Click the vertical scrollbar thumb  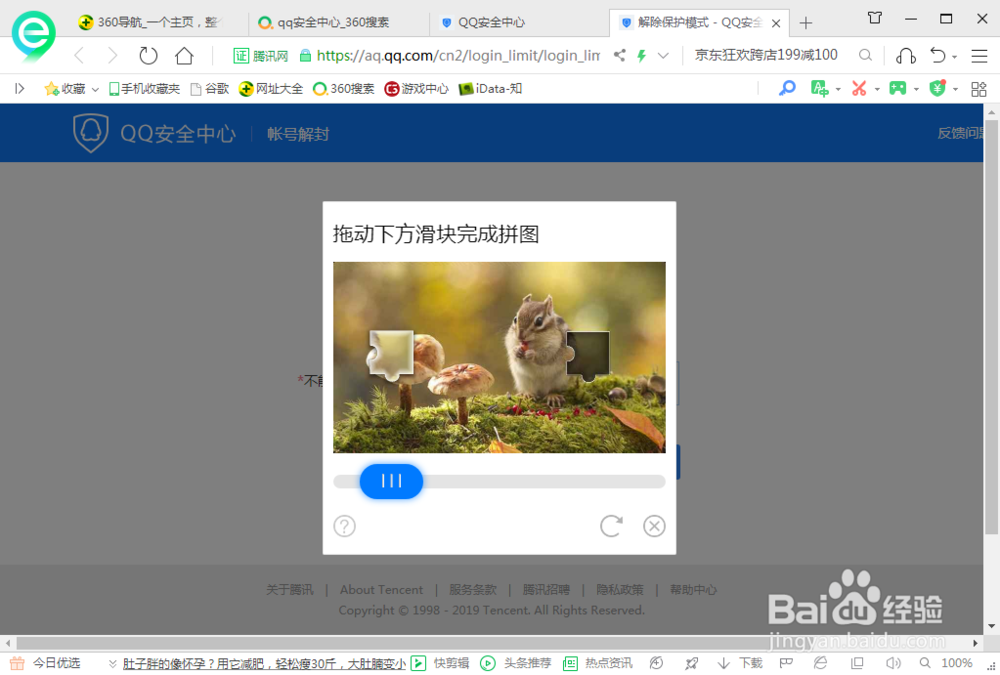click(x=991, y=325)
